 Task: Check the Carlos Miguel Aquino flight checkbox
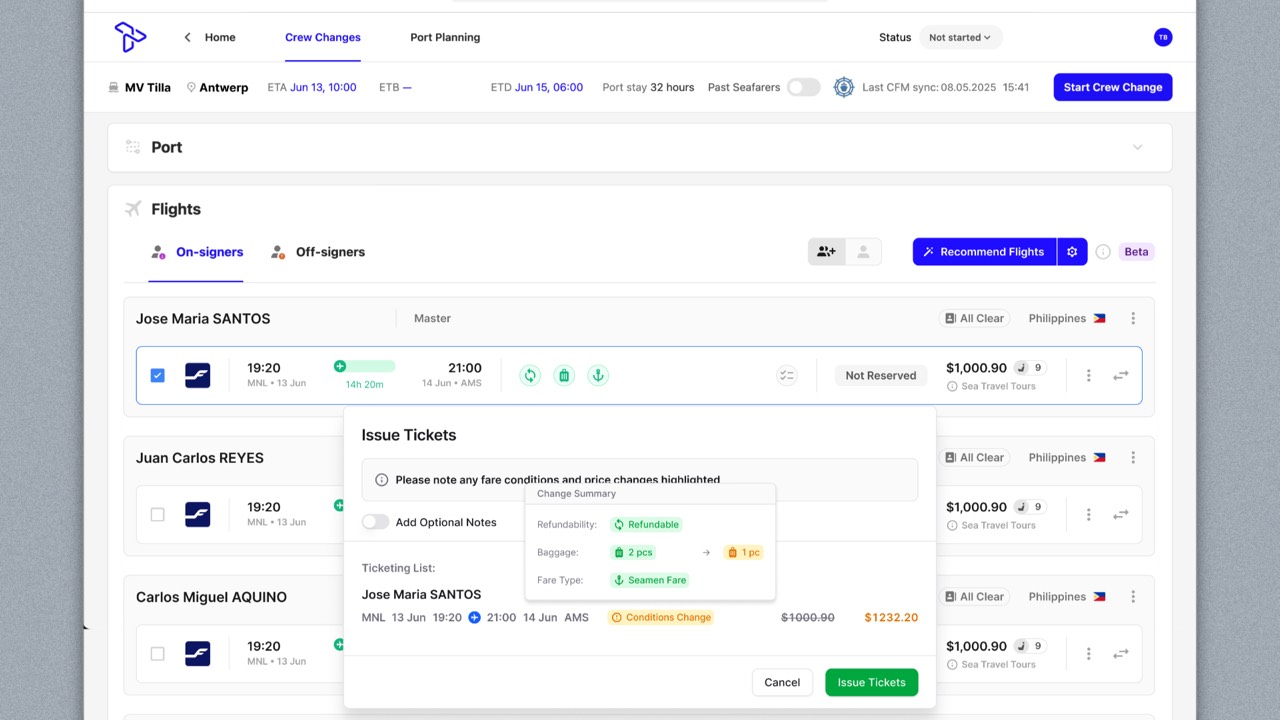tap(157, 654)
